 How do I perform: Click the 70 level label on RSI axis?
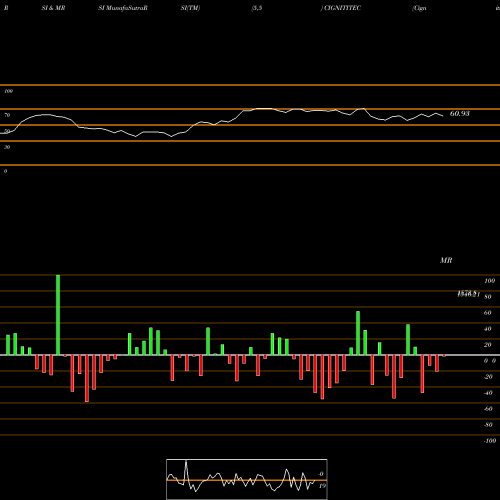(x=7, y=115)
